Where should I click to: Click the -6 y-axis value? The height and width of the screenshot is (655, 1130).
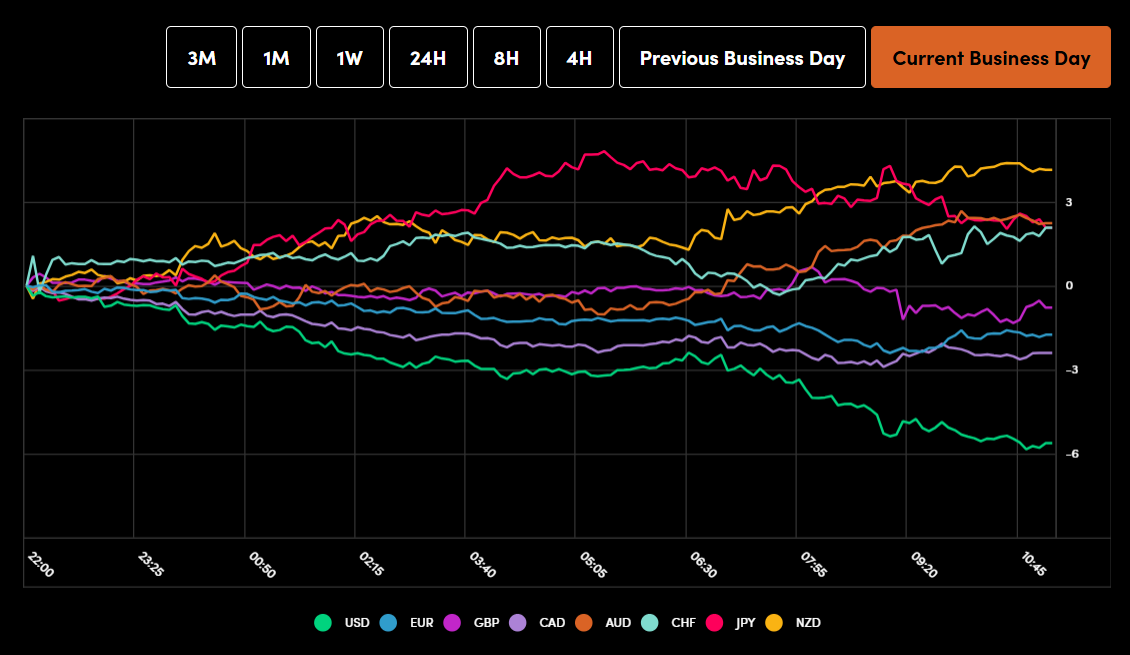pyautogui.click(x=1072, y=453)
